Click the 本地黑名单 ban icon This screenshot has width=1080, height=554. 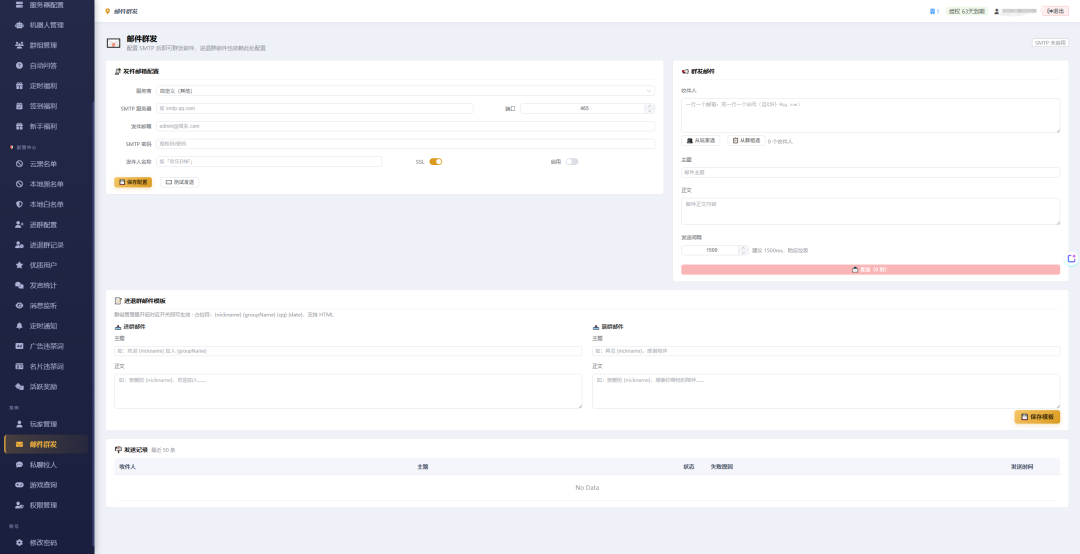pyautogui.click(x=19, y=184)
